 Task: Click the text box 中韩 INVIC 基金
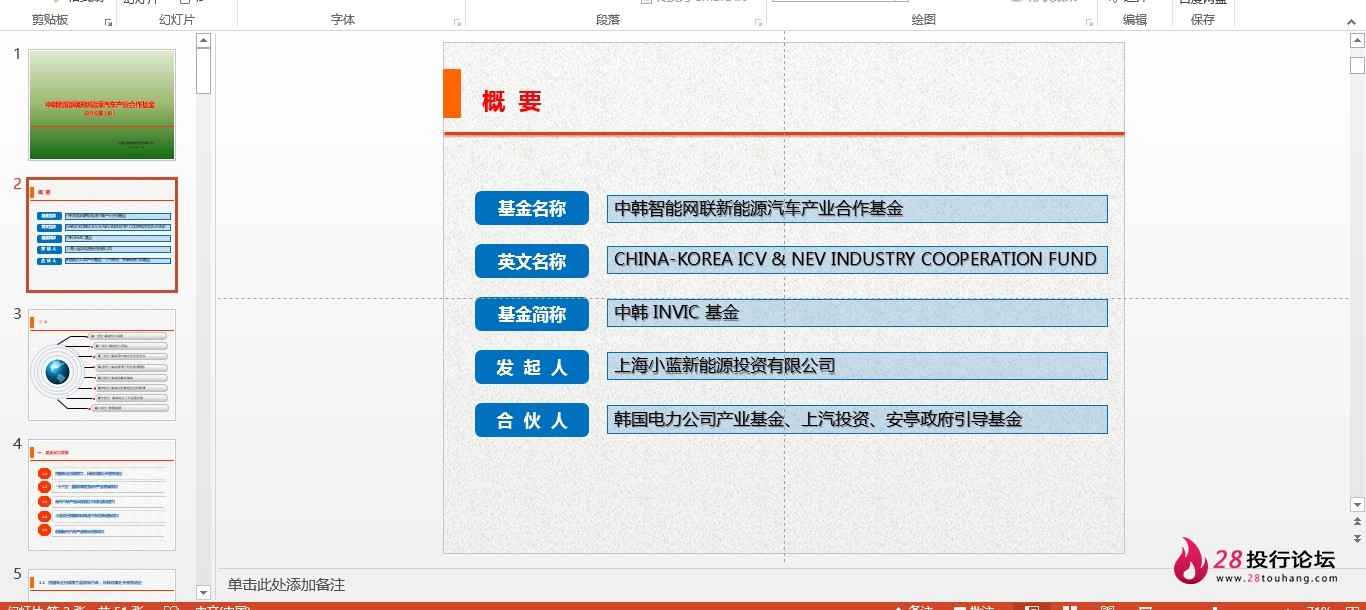(857, 313)
